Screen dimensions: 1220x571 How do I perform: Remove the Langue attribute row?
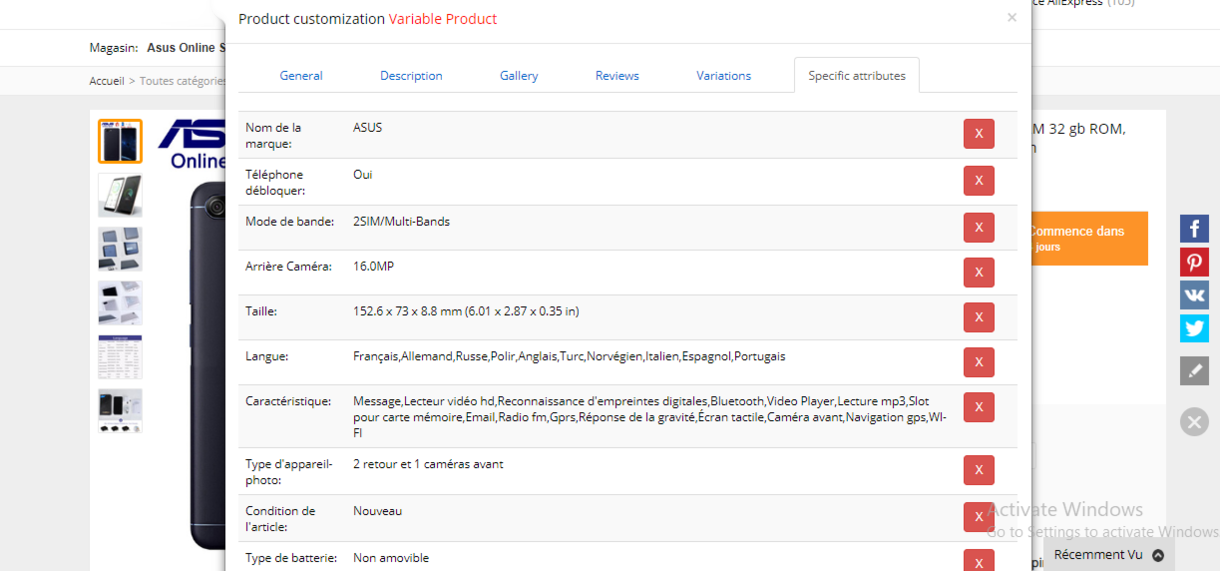(978, 362)
